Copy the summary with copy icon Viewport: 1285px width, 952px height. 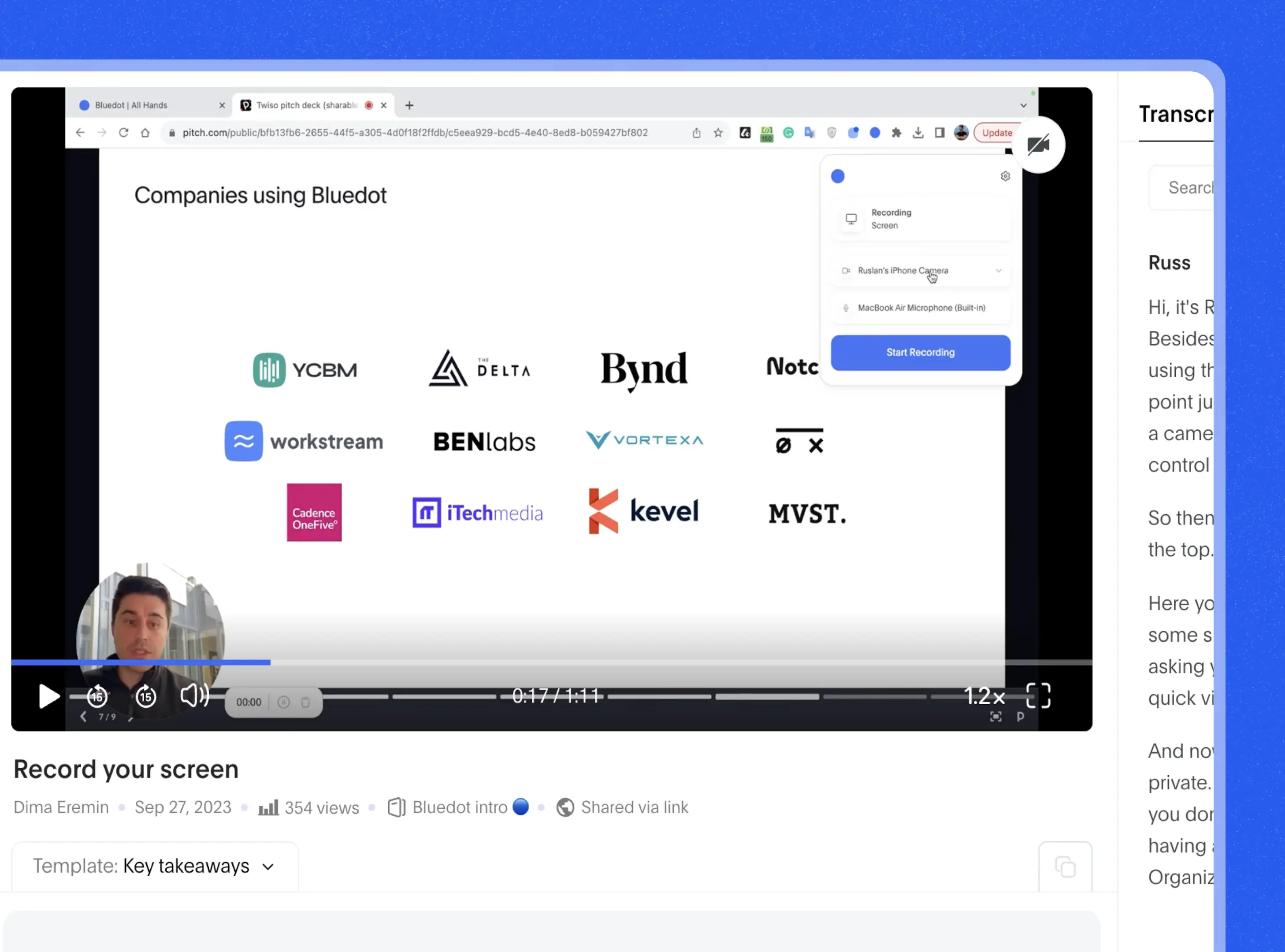pyautogui.click(x=1065, y=866)
